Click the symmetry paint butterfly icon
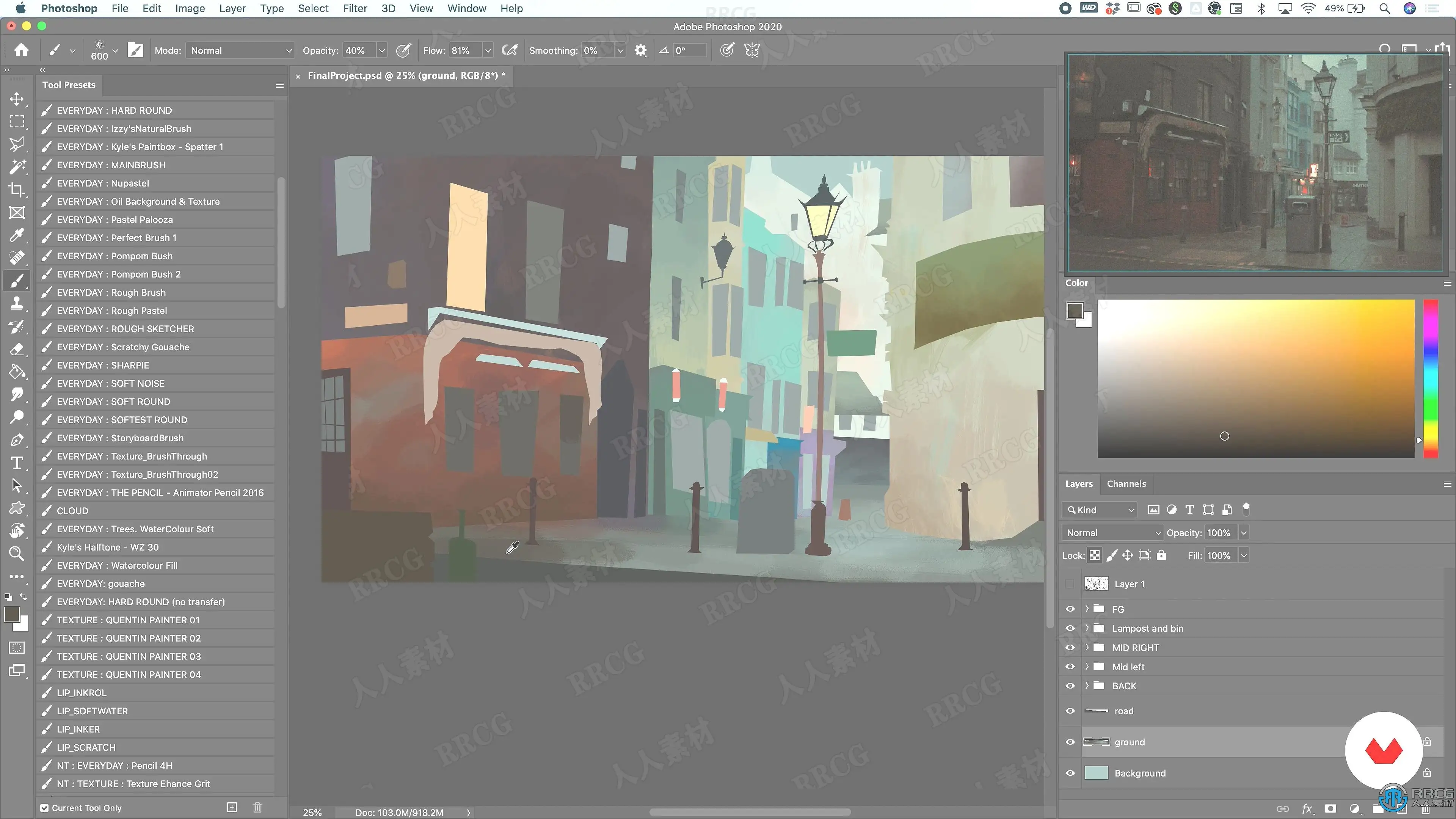 (752, 50)
